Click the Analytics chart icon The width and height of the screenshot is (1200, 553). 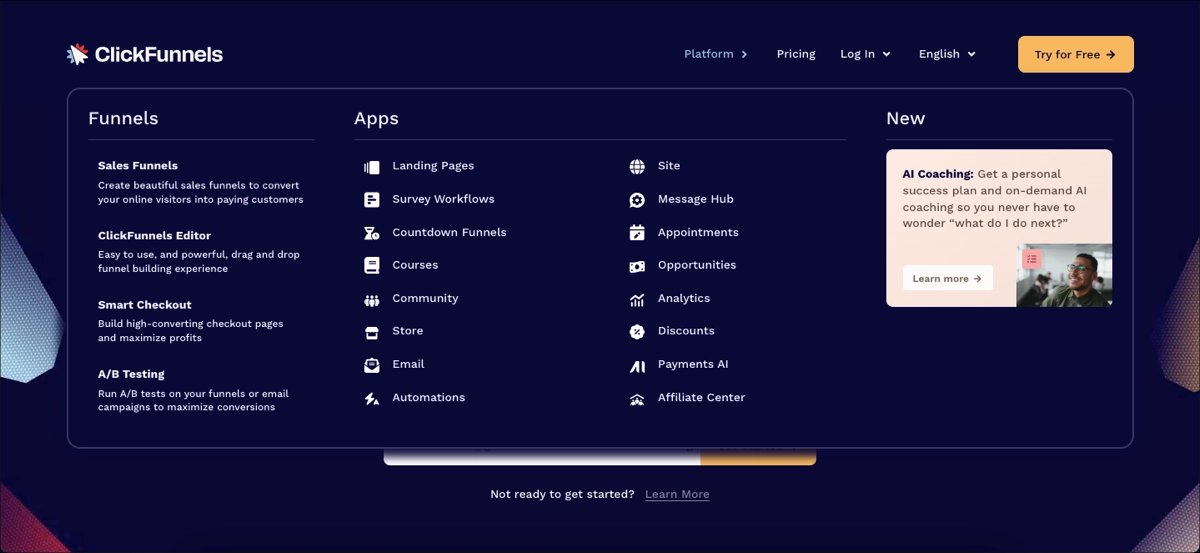(x=637, y=300)
